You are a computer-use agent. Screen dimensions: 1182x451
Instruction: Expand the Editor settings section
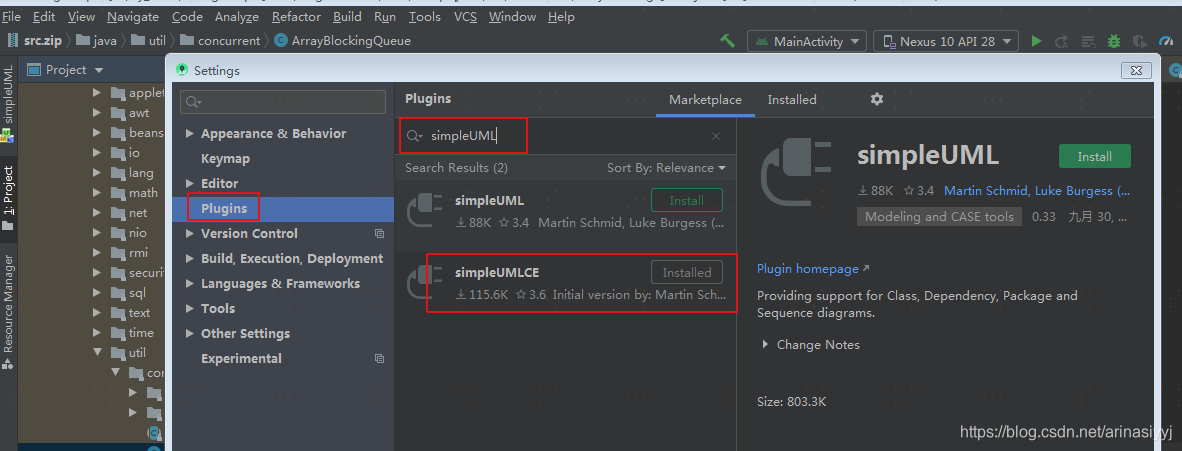click(189, 184)
